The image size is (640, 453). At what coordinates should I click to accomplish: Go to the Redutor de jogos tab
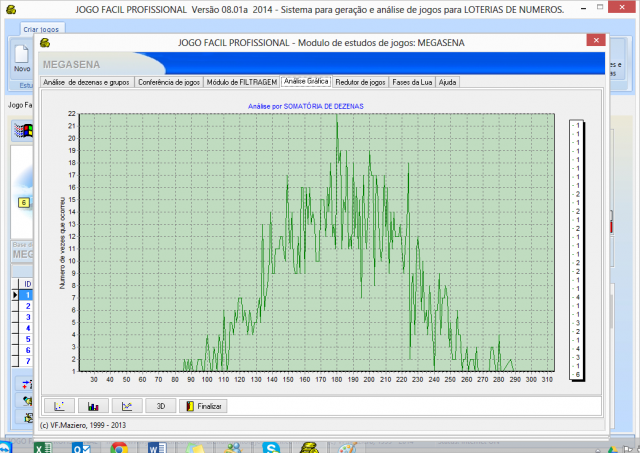click(361, 81)
